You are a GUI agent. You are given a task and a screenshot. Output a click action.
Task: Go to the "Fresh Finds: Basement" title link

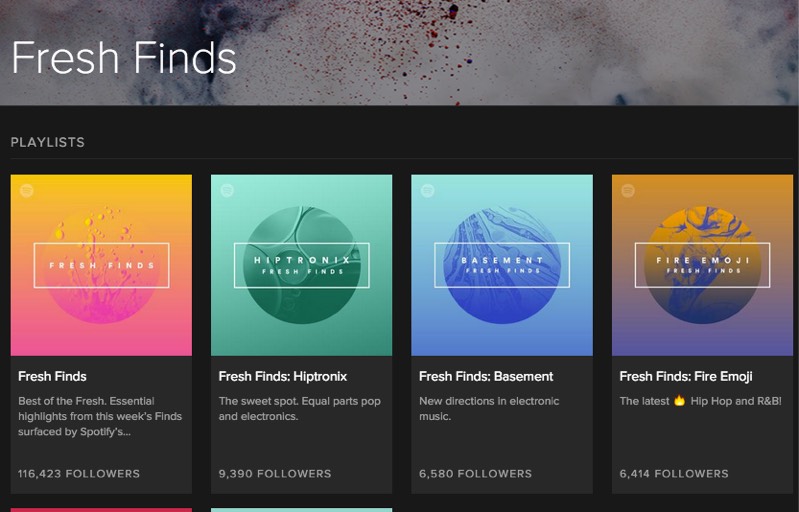coord(486,376)
